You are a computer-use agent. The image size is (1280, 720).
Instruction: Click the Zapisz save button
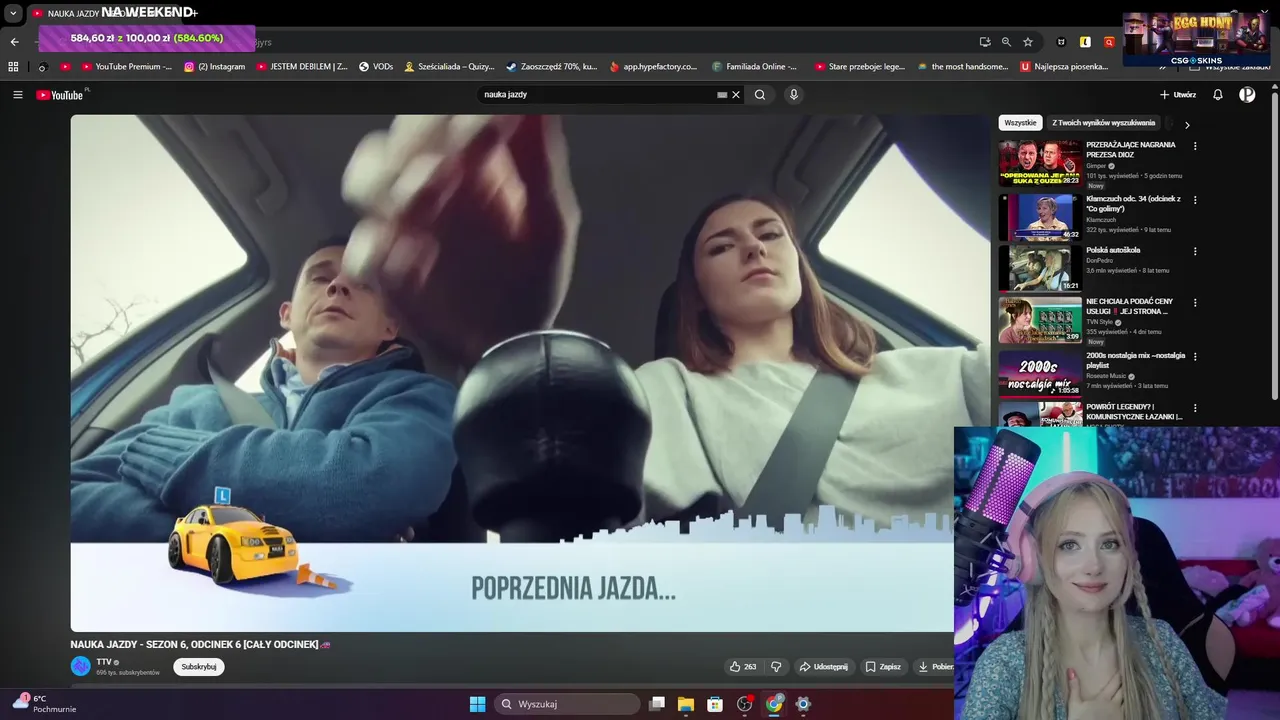[x=883, y=666]
